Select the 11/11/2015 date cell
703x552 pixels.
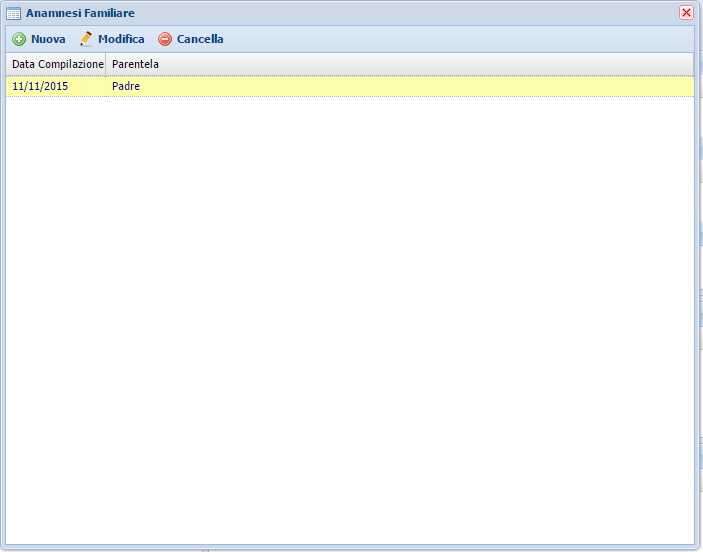(56, 86)
